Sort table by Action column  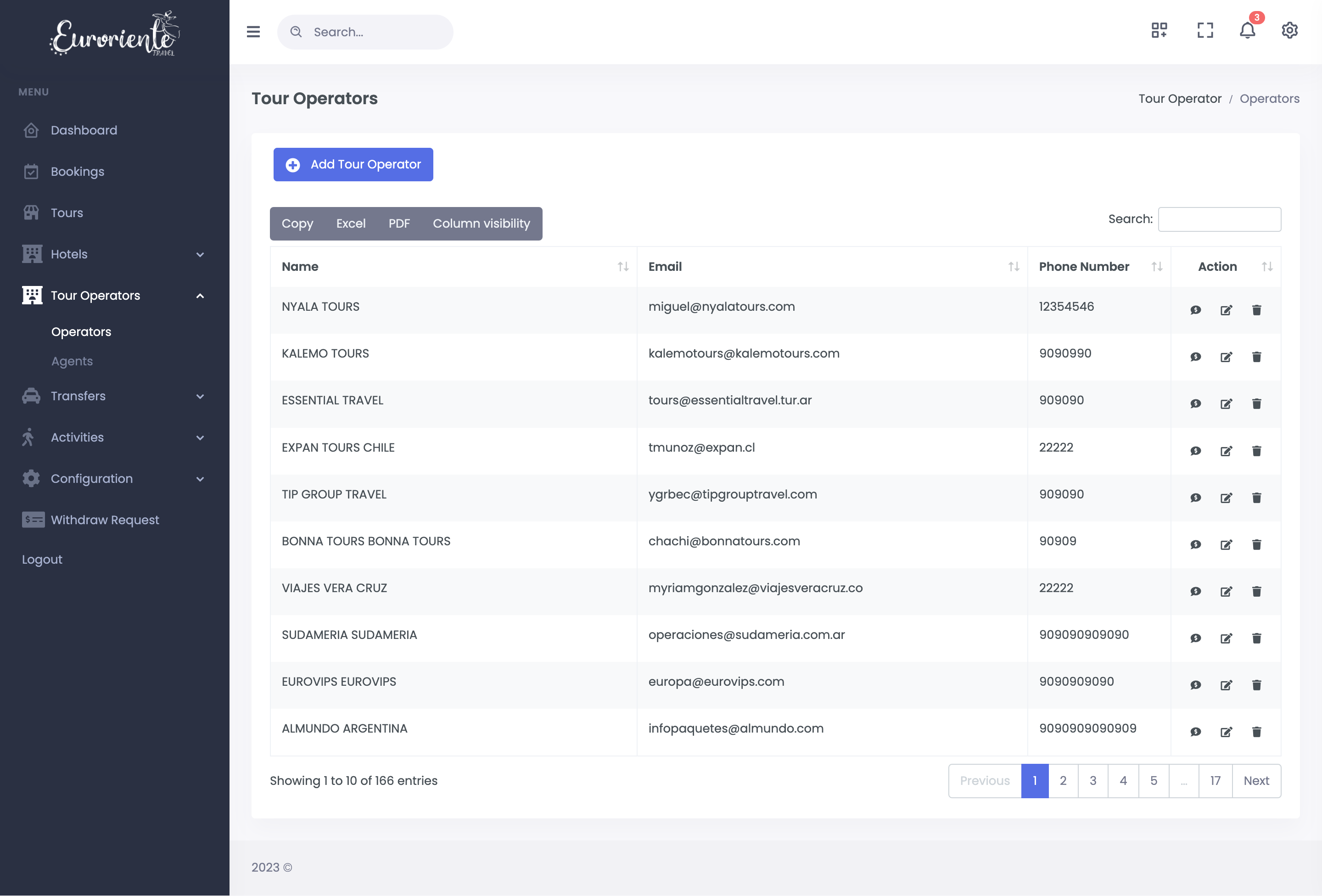(1226, 266)
